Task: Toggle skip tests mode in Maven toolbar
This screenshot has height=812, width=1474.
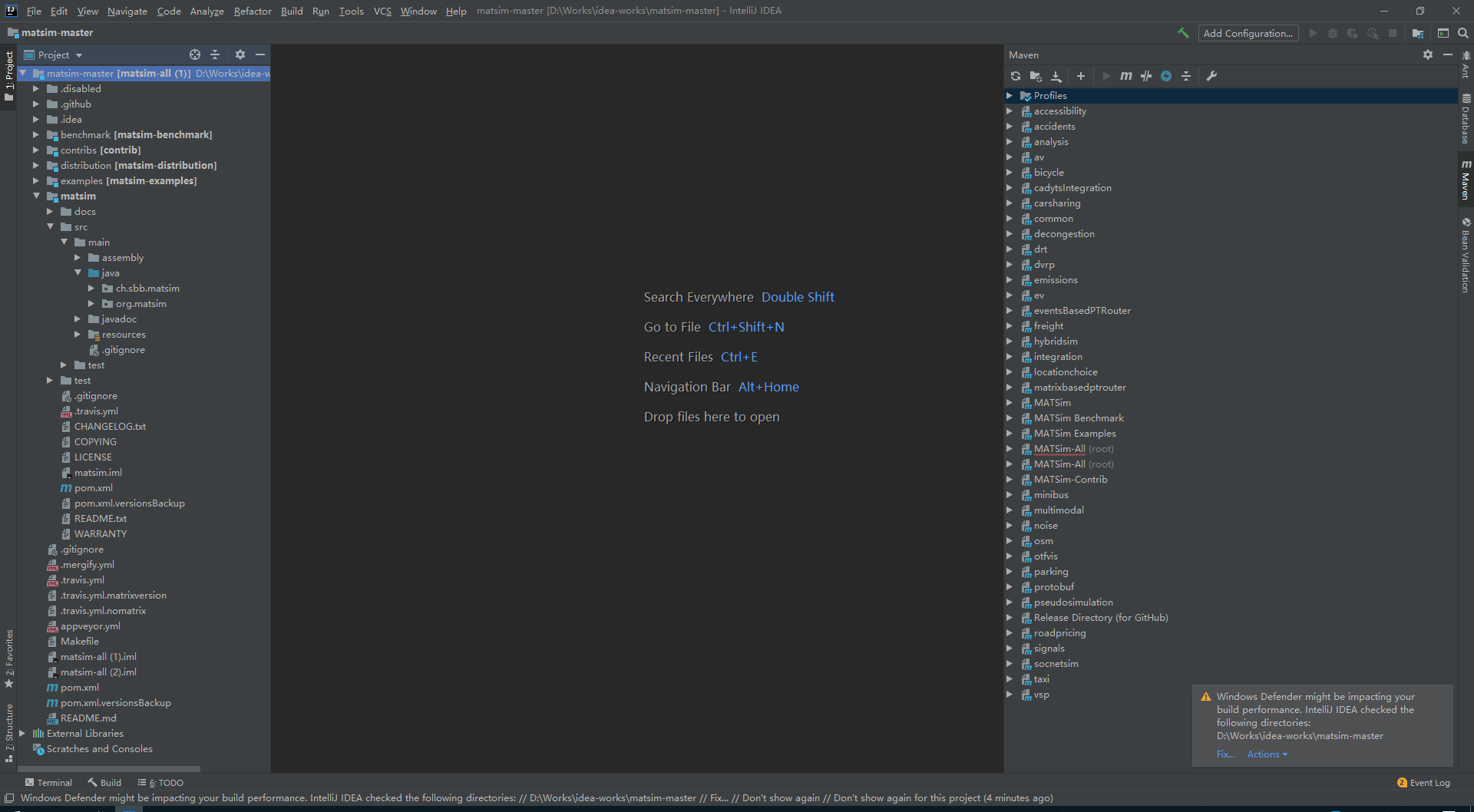Action: click(1146, 76)
